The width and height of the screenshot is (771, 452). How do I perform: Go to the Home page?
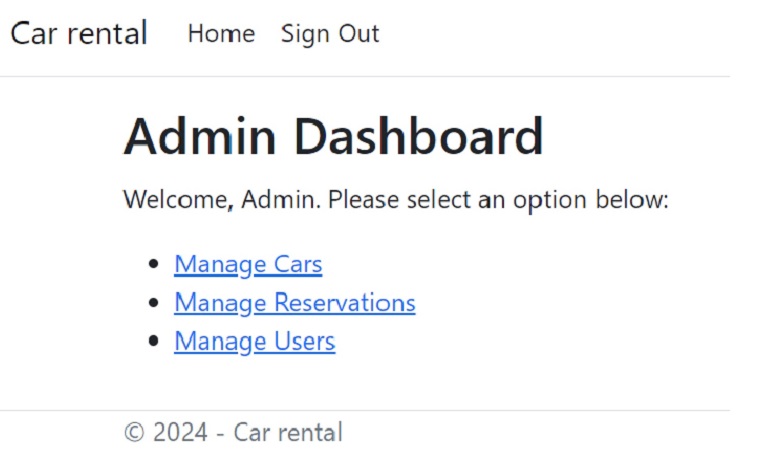(221, 34)
